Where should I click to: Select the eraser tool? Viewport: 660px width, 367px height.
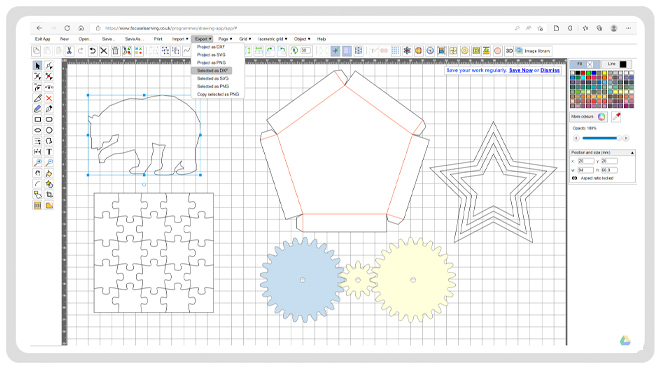tap(37, 109)
